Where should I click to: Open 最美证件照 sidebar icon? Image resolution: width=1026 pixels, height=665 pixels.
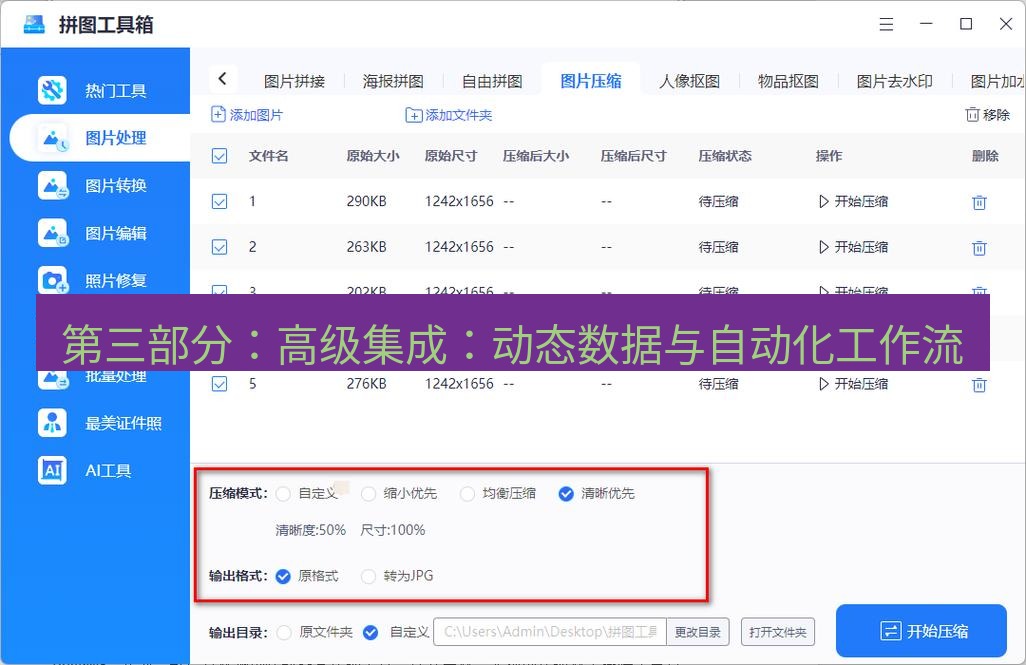tap(52, 423)
